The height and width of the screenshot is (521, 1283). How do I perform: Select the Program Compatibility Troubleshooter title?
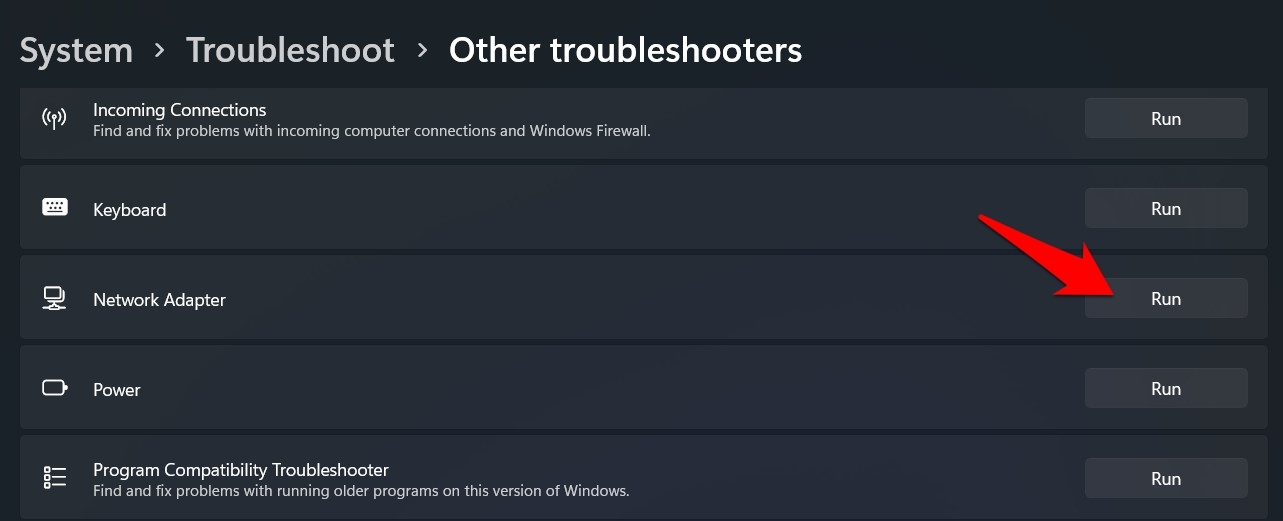point(240,470)
